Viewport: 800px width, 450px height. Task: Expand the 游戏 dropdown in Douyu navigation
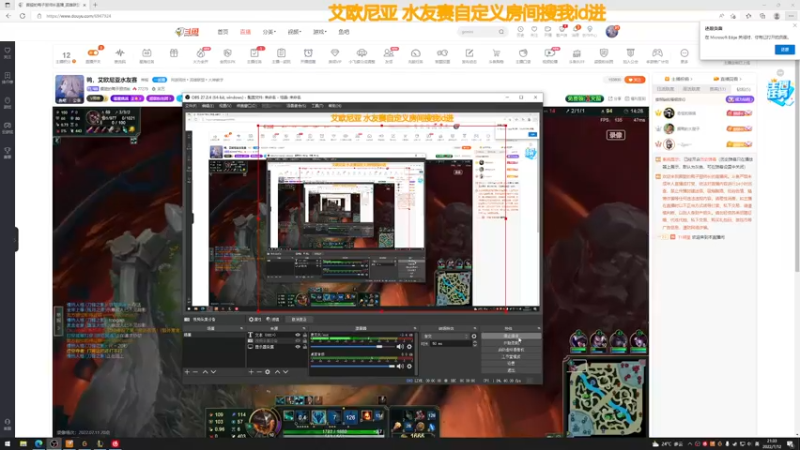[x=319, y=32]
